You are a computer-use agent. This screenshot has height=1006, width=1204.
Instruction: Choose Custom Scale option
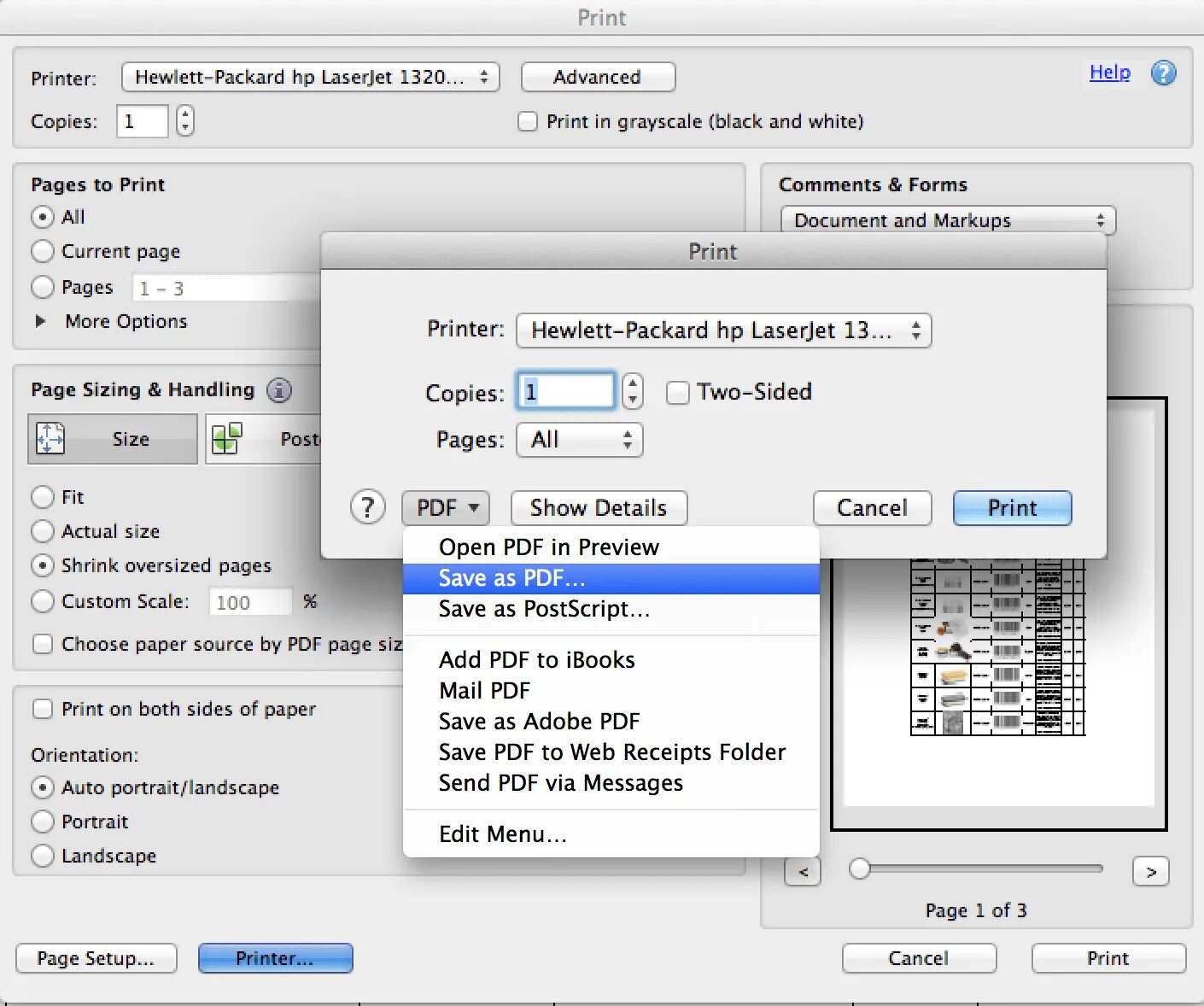[x=42, y=601]
